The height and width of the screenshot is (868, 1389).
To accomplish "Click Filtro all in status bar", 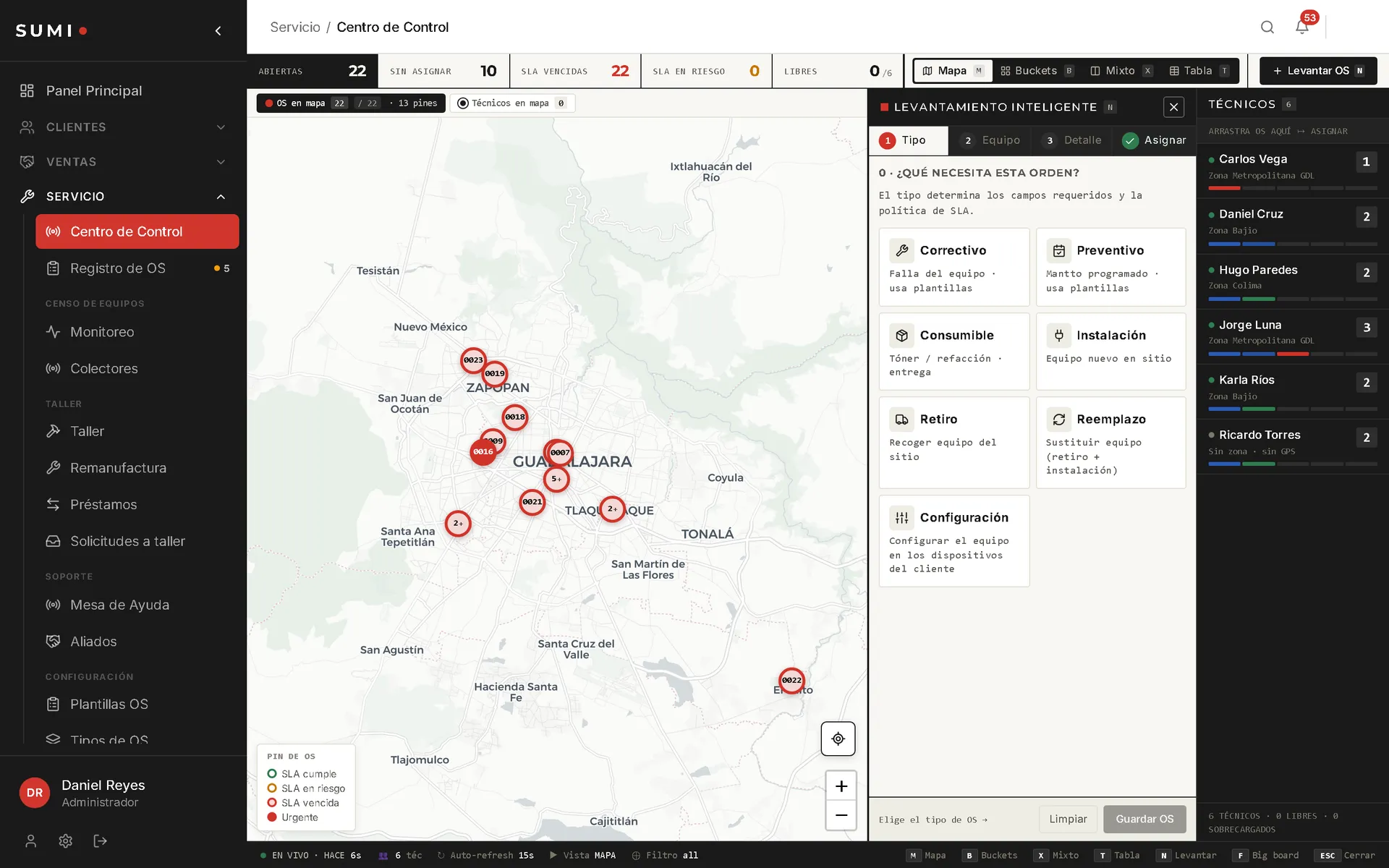I will [665, 855].
